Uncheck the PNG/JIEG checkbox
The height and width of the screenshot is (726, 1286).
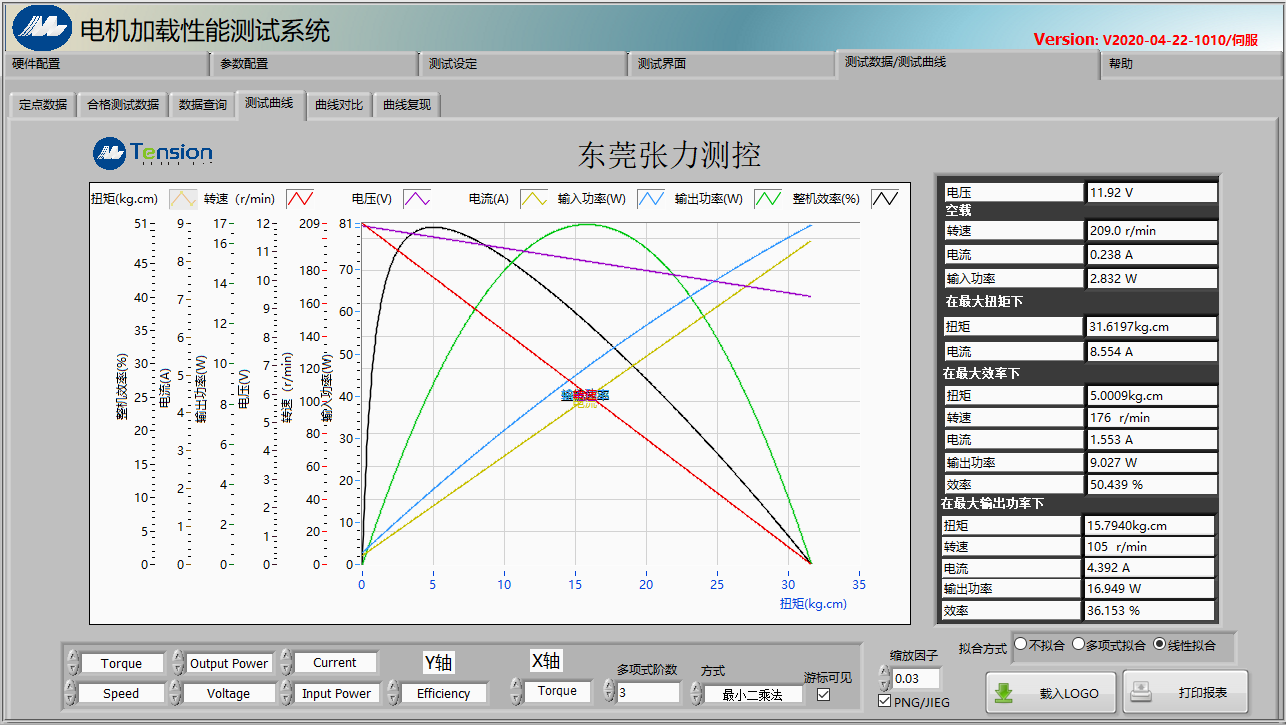884,701
